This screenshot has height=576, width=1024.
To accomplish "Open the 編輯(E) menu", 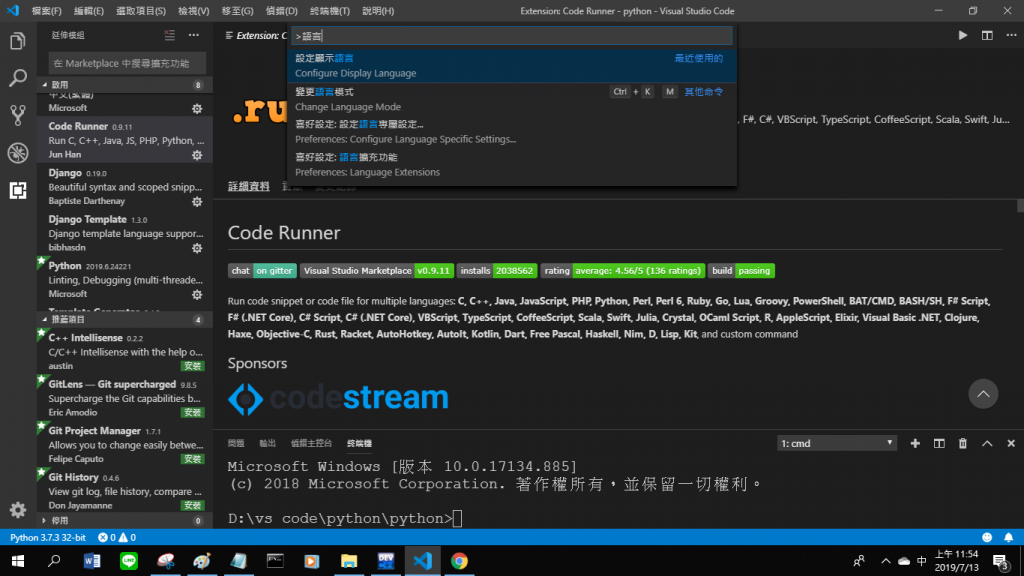I will pos(89,11).
